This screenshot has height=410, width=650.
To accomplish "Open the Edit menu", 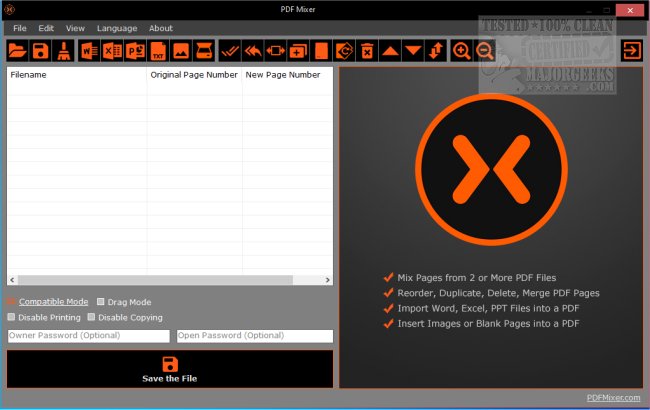I will [46, 28].
